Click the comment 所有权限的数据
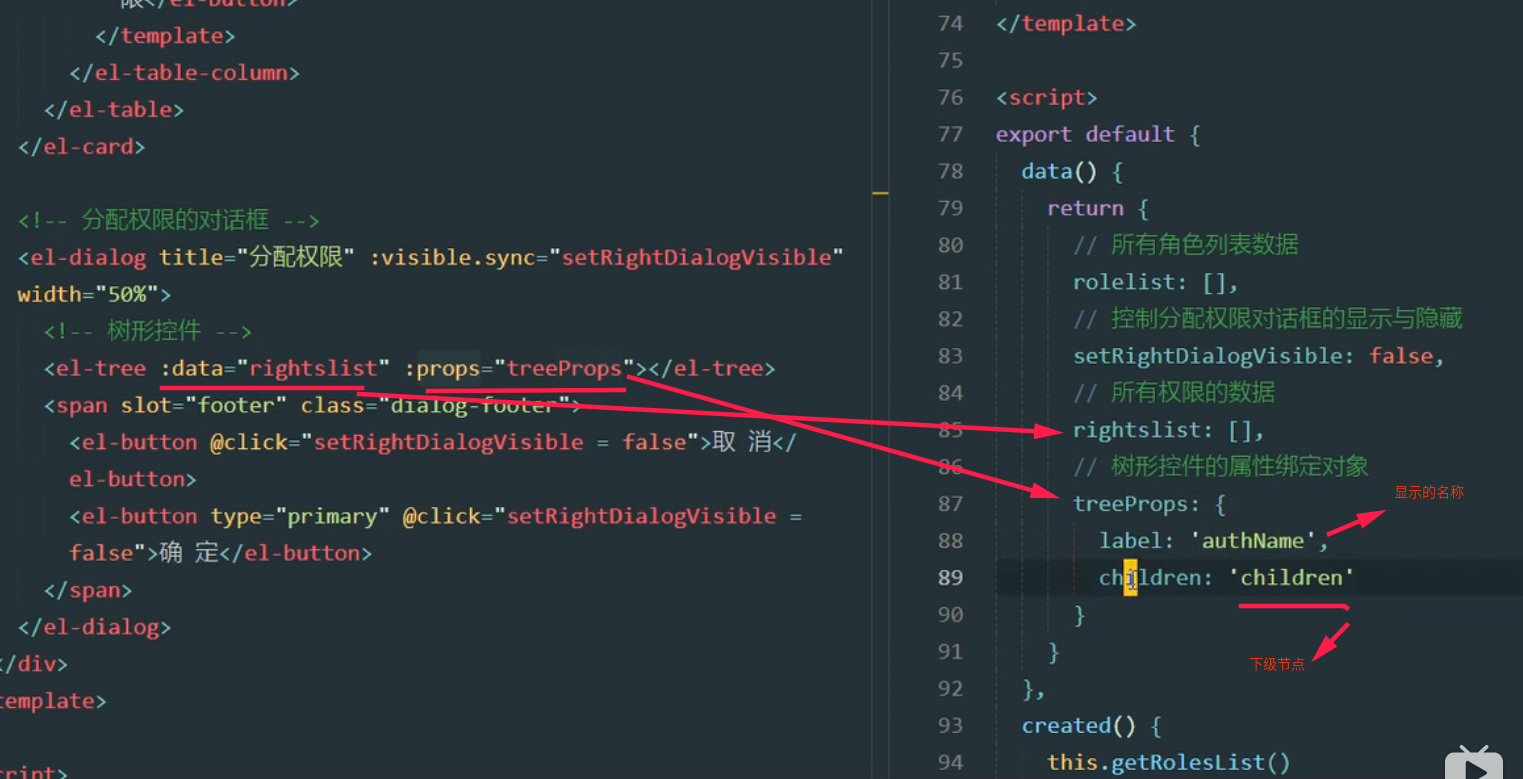 (1174, 393)
